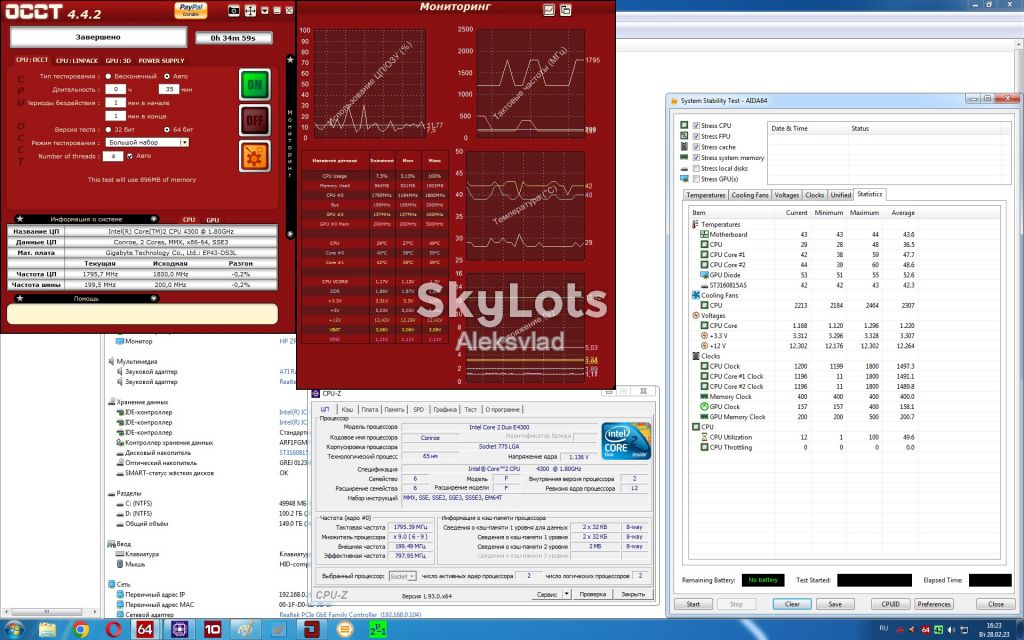Switch to AIDA64 red 64 taskbar icon
1024x640 pixels.
(x=145, y=630)
